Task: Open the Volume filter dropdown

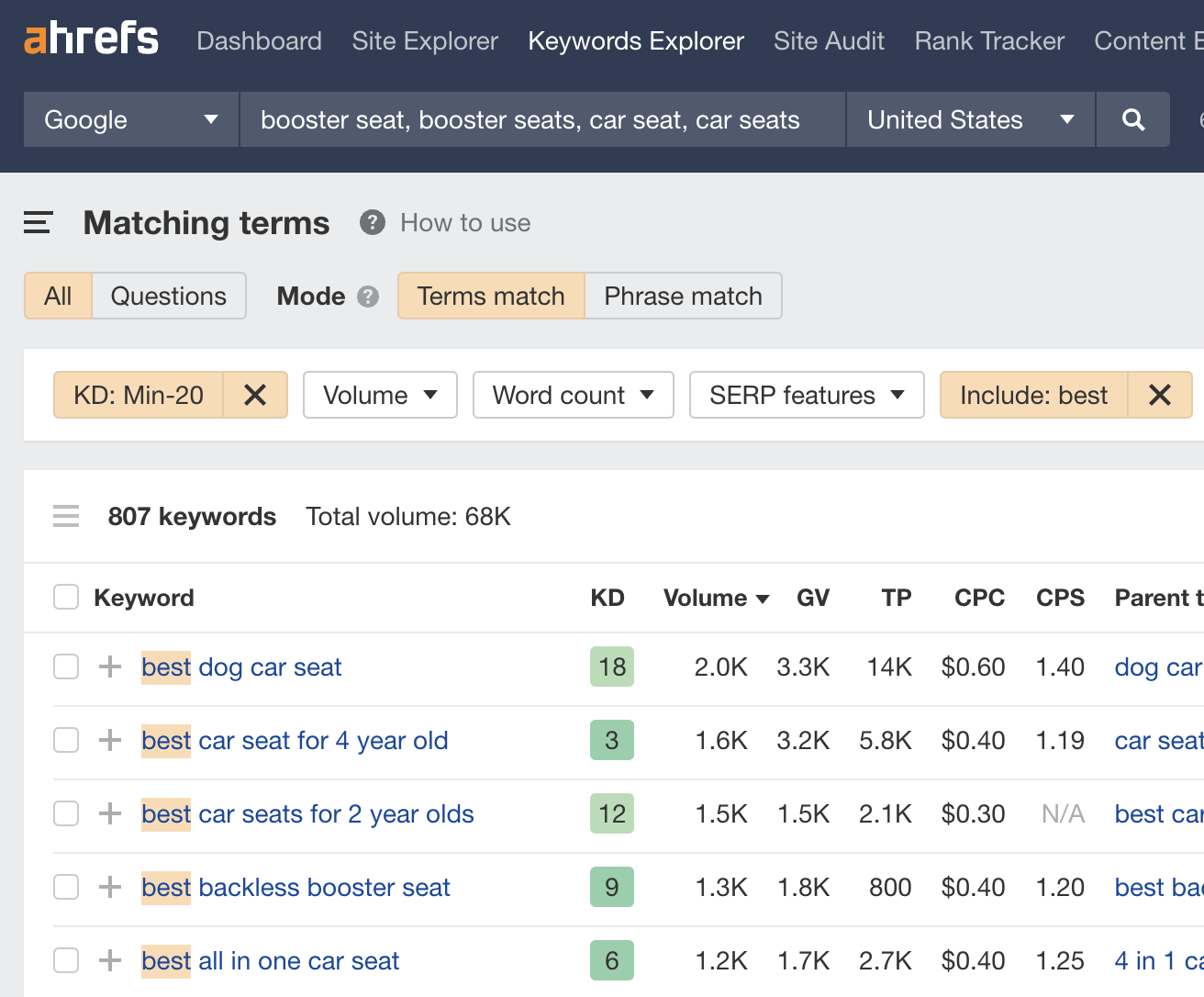Action: (x=380, y=395)
